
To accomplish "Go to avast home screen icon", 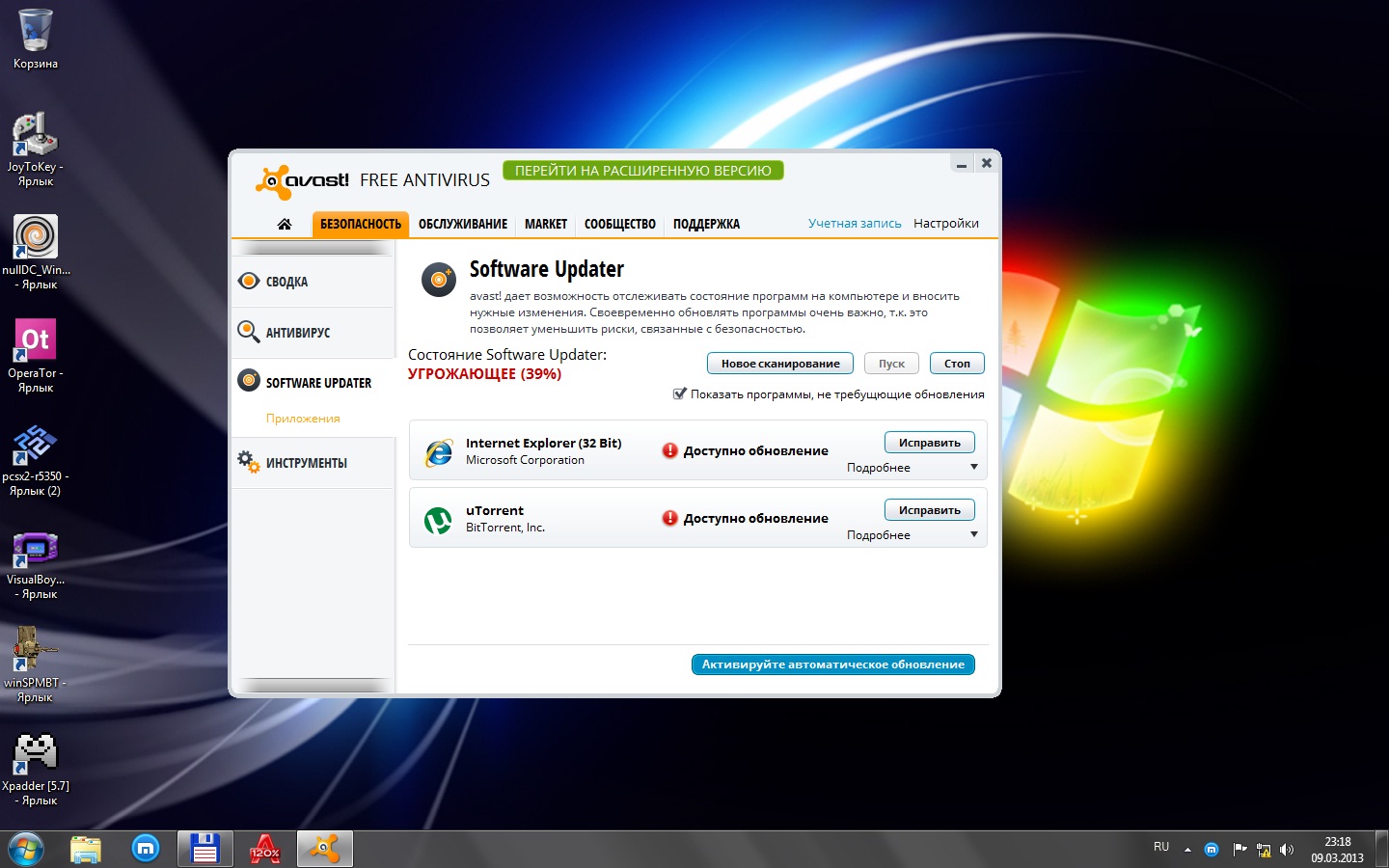I will click(284, 224).
